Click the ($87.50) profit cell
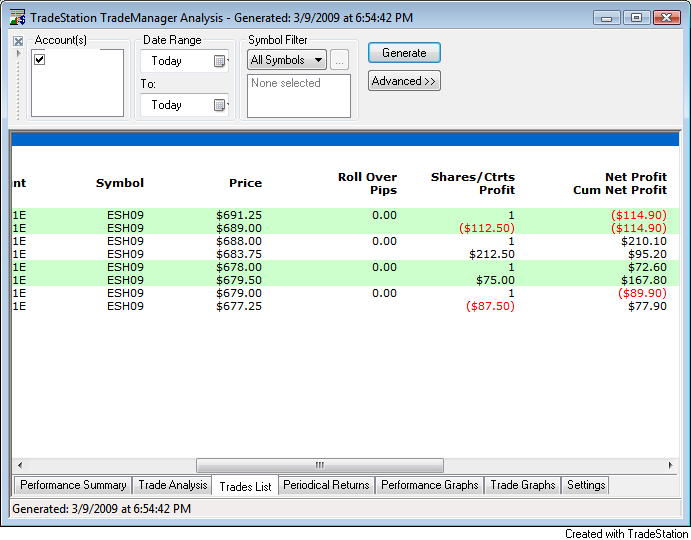 click(490, 306)
